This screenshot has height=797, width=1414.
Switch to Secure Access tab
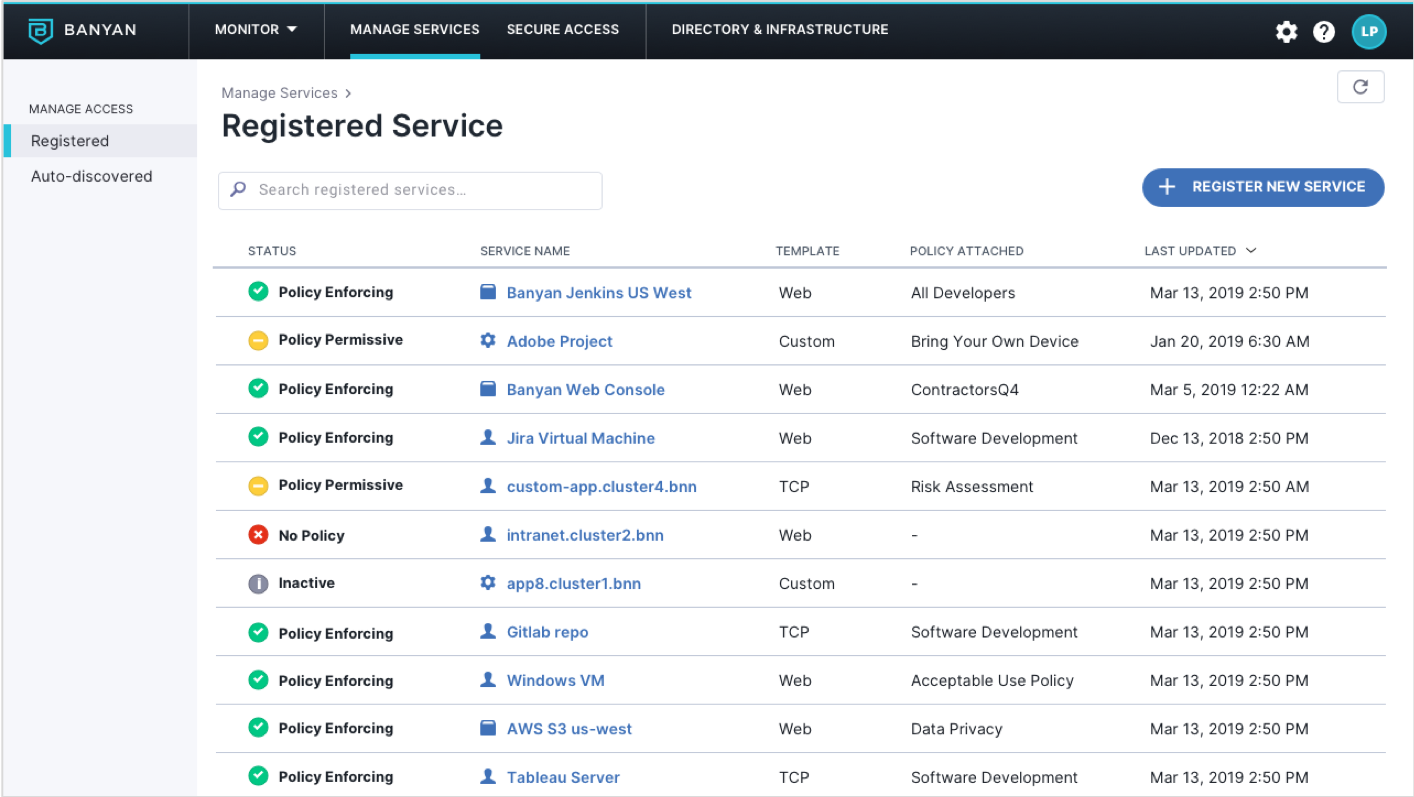point(563,30)
